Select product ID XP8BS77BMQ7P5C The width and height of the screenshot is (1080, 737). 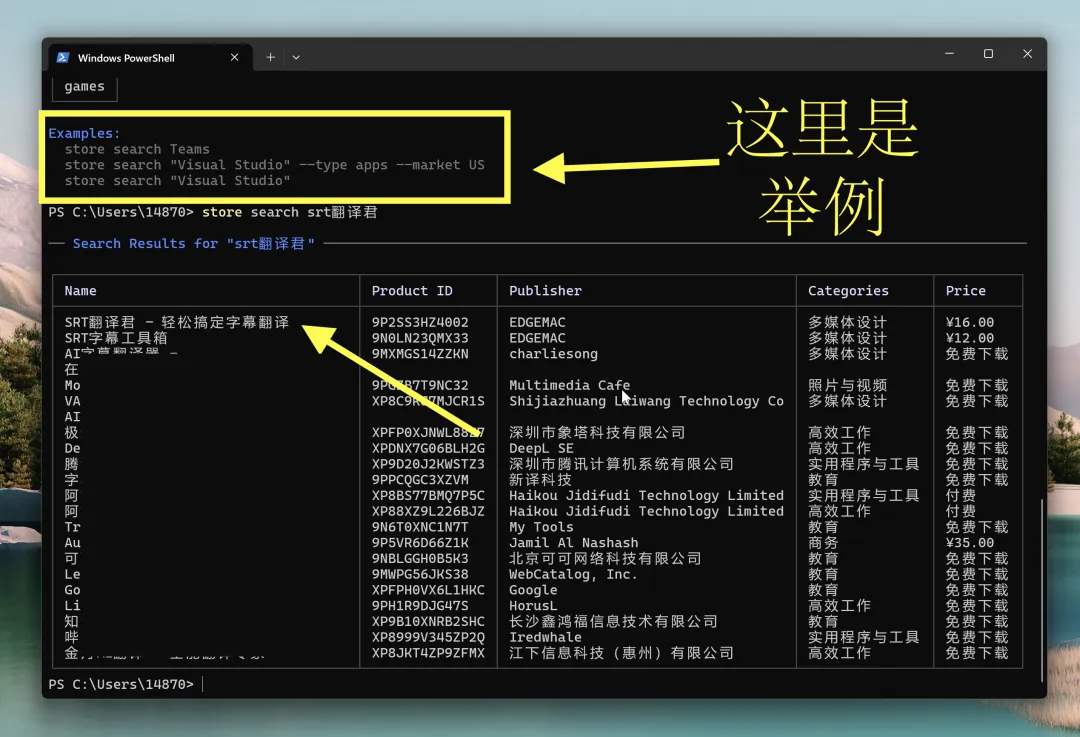tap(428, 496)
